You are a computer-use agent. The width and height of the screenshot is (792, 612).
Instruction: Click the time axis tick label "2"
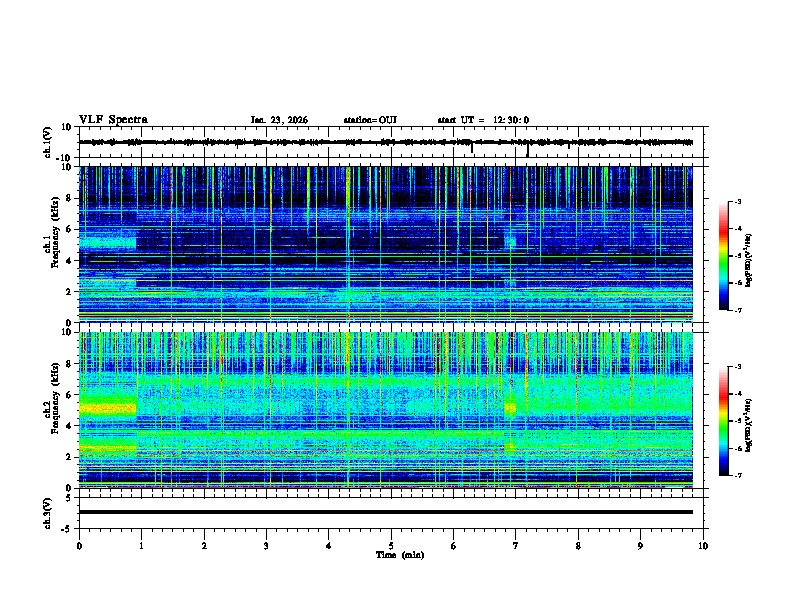[x=204, y=546]
